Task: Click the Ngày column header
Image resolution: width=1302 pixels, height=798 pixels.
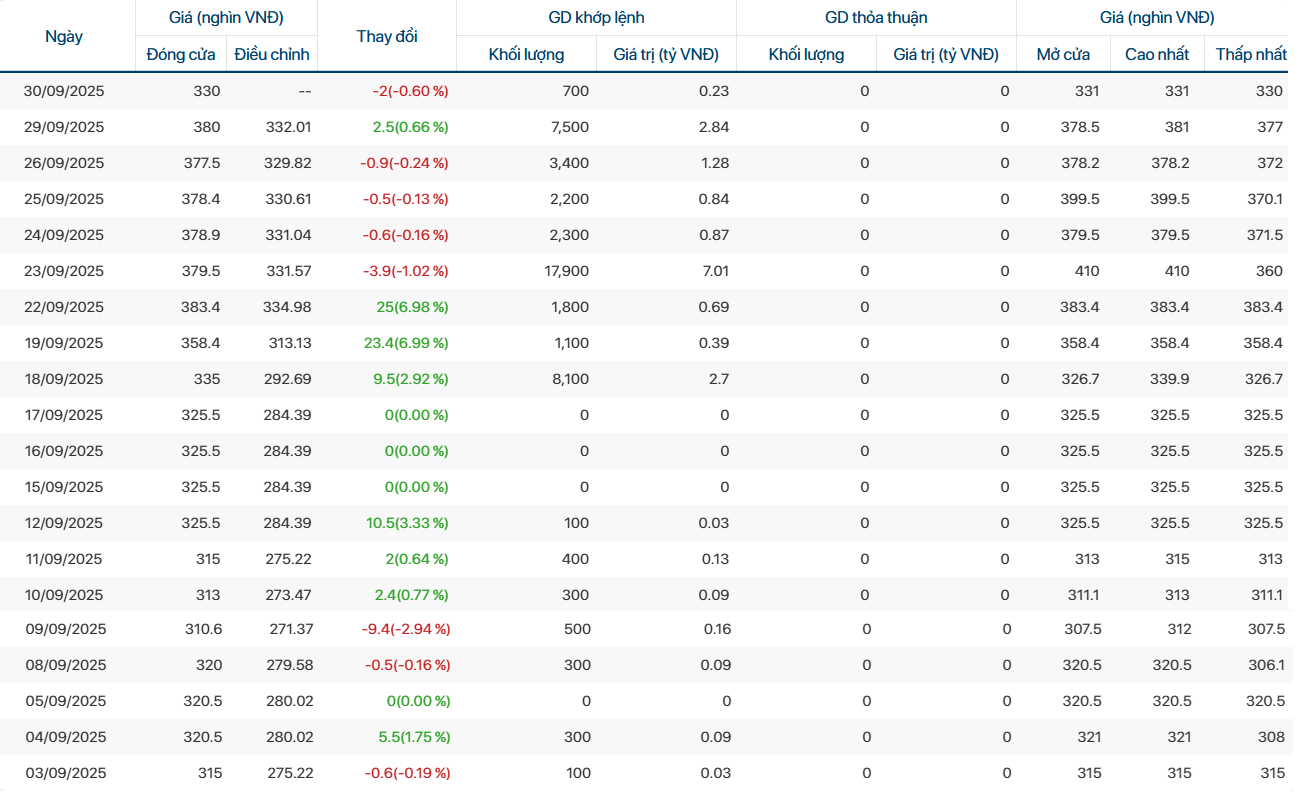Action: [65, 36]
